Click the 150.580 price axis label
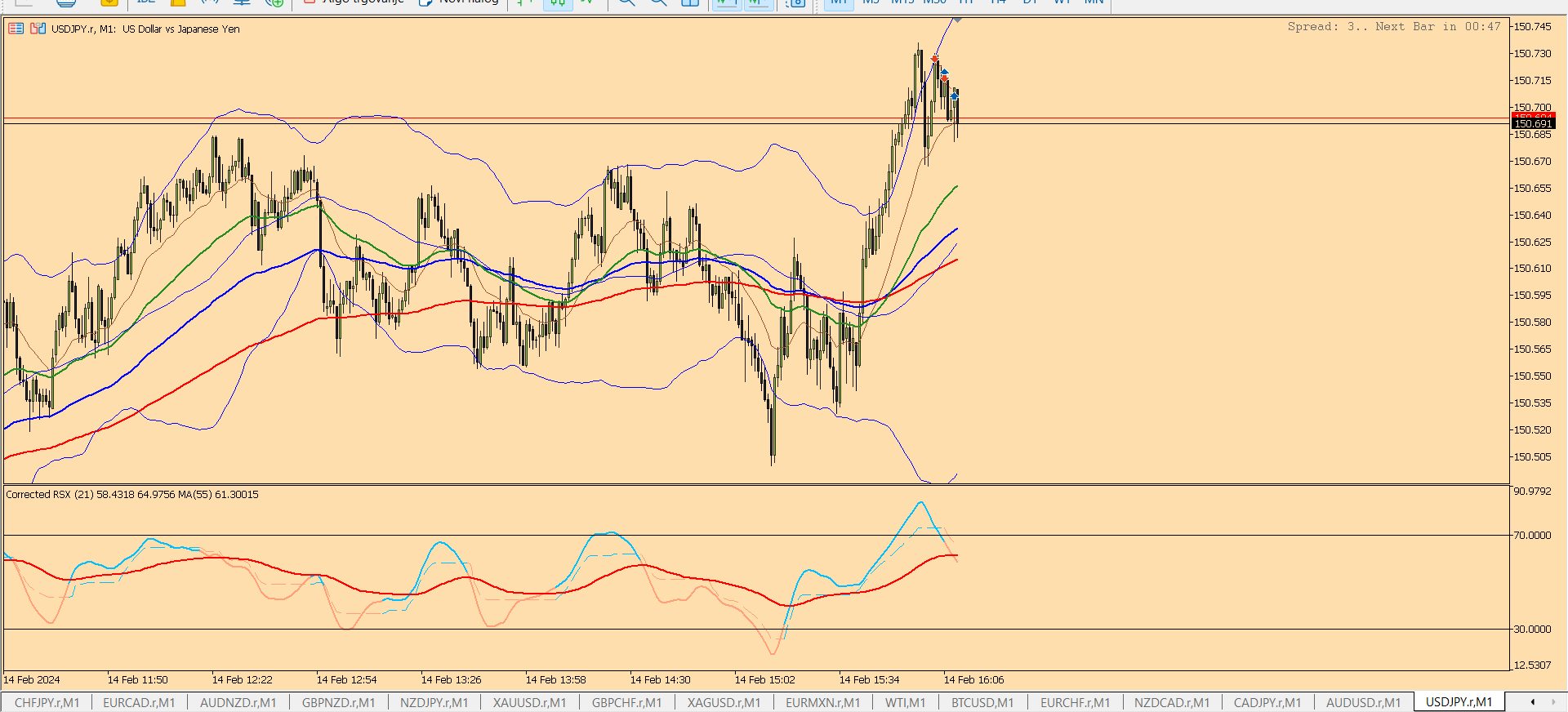 1533,322
